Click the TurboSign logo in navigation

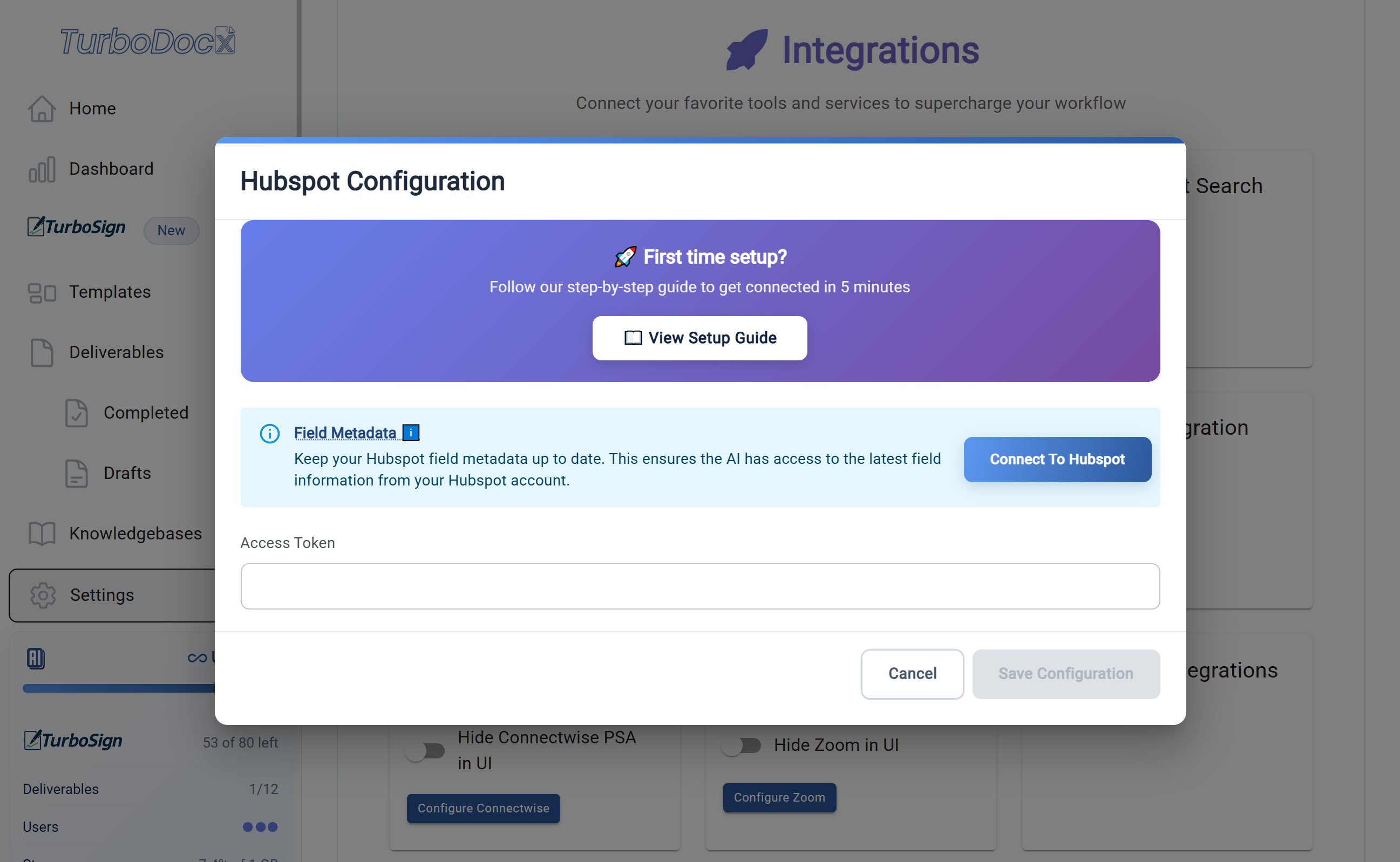pyautogui.click(x=77, y=227)
